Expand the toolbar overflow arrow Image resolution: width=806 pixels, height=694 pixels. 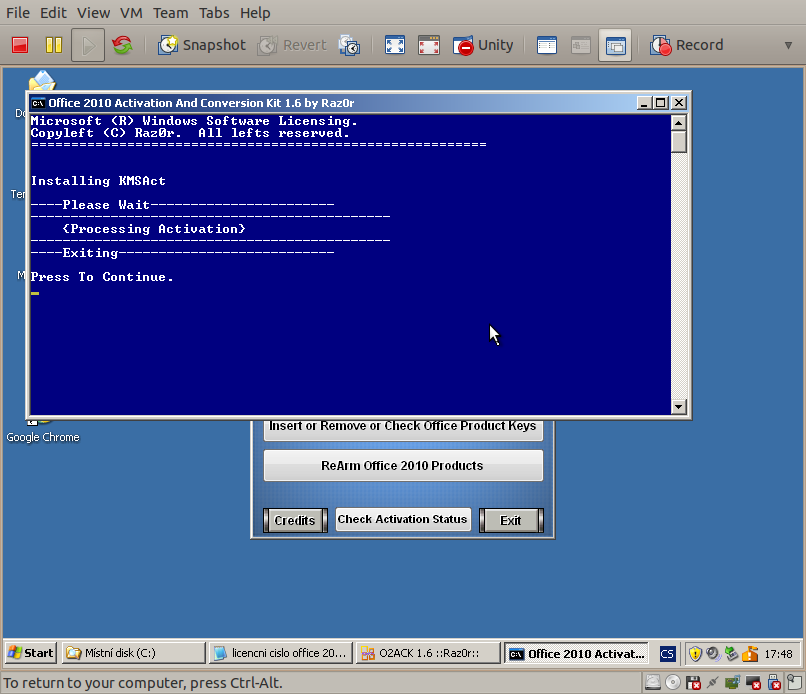coord(788,46)
